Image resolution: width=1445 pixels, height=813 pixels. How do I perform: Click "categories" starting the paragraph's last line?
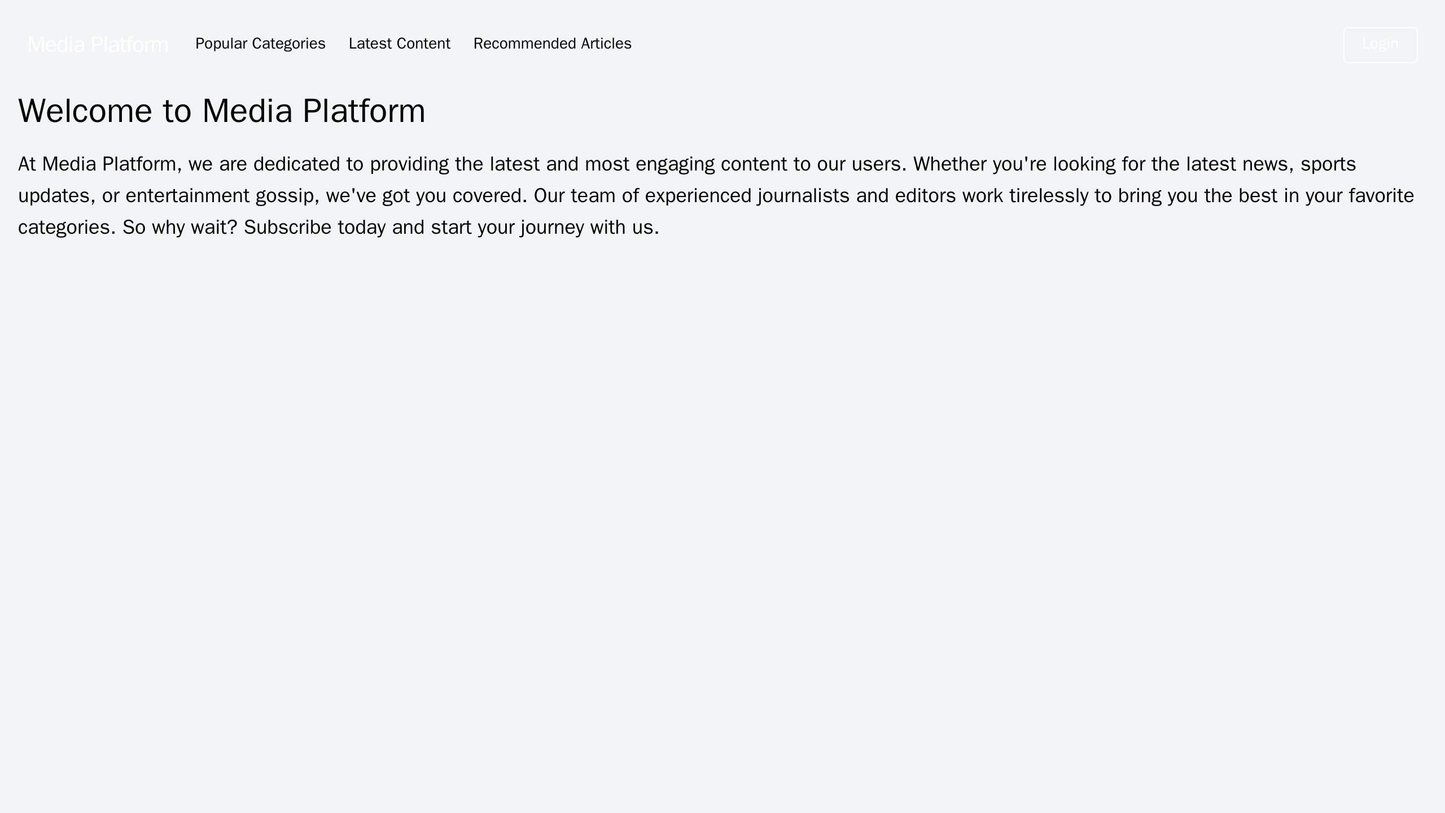click(x=65, y=227)
